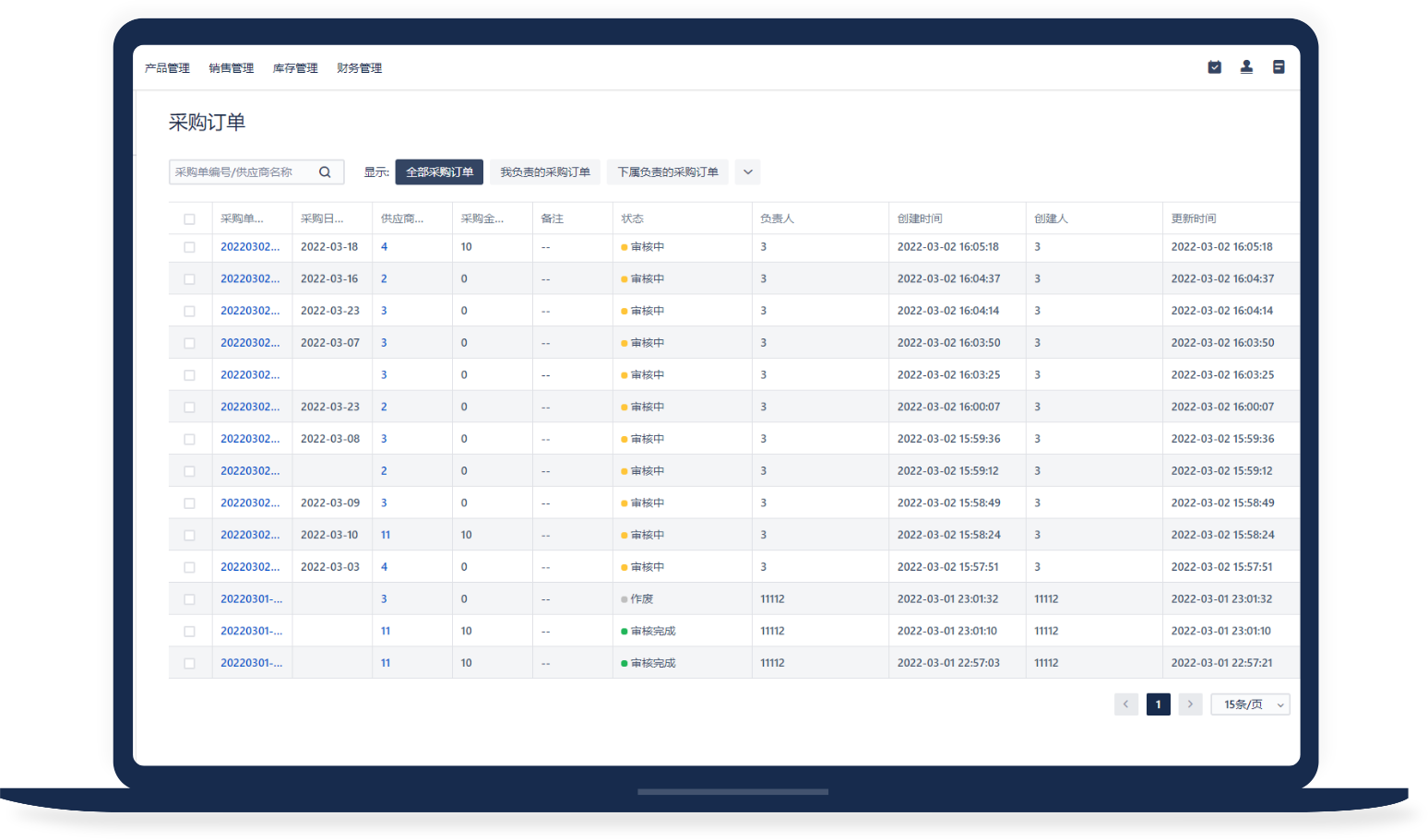
Task: Select the 全部采购订单 filter button
Action: pos(439,172)
